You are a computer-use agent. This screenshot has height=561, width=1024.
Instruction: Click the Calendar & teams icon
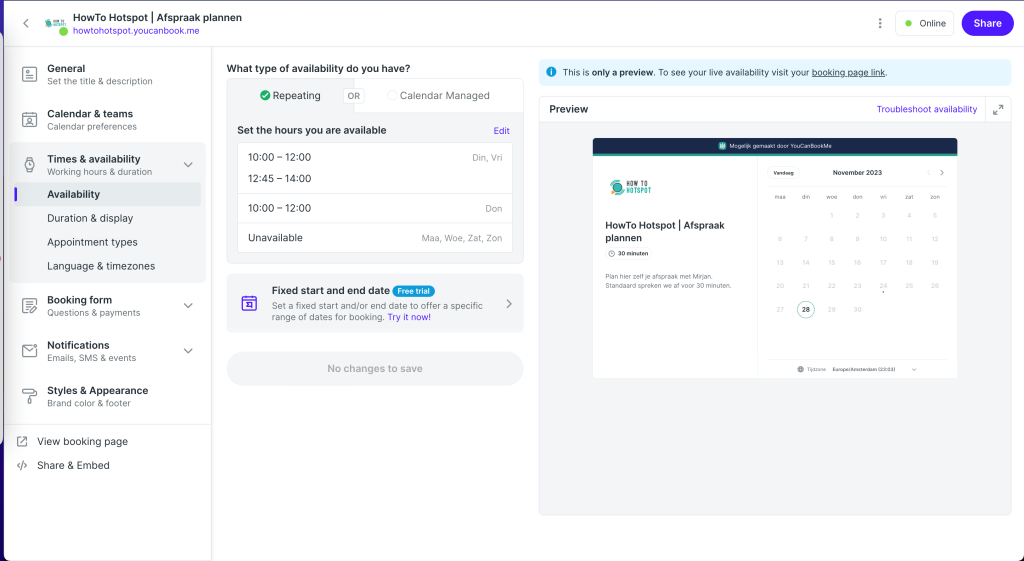pyautogui.click(x=29, y=120)
